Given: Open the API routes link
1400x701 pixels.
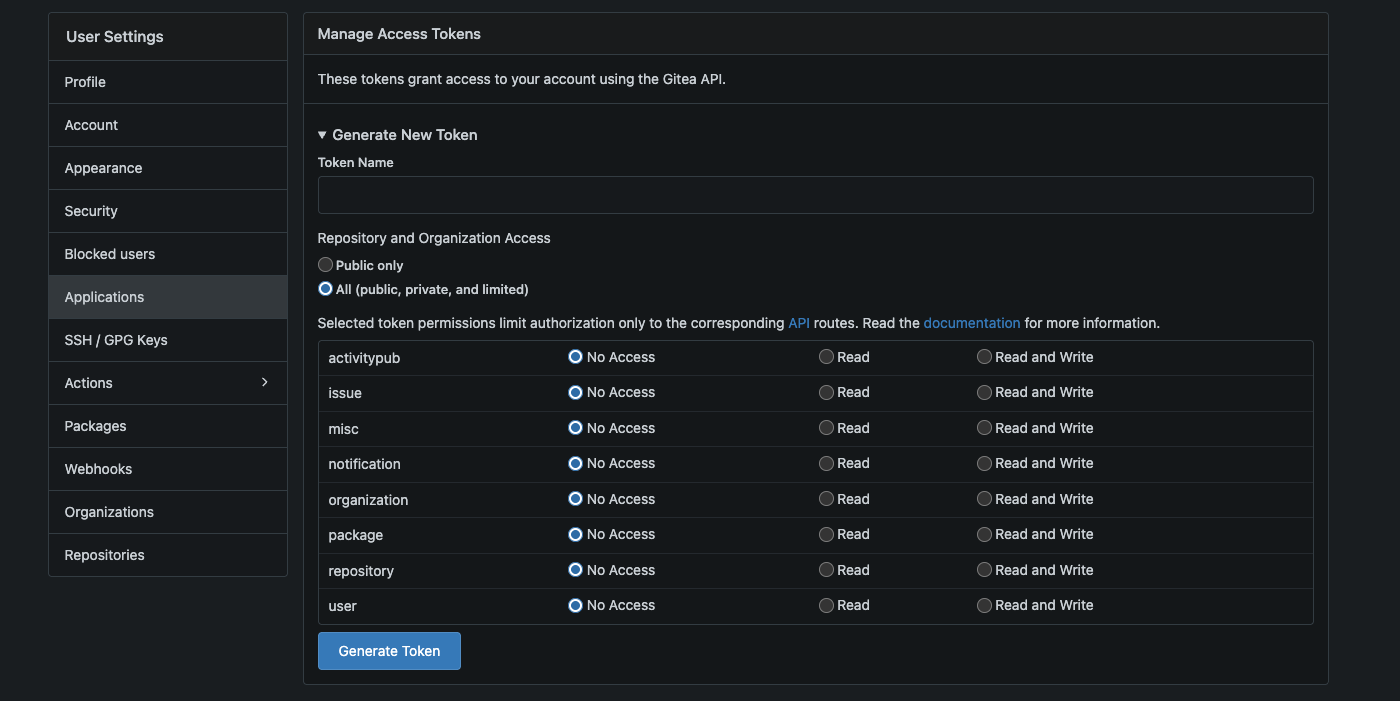Looking at the screenshot, I should (799, 323).
